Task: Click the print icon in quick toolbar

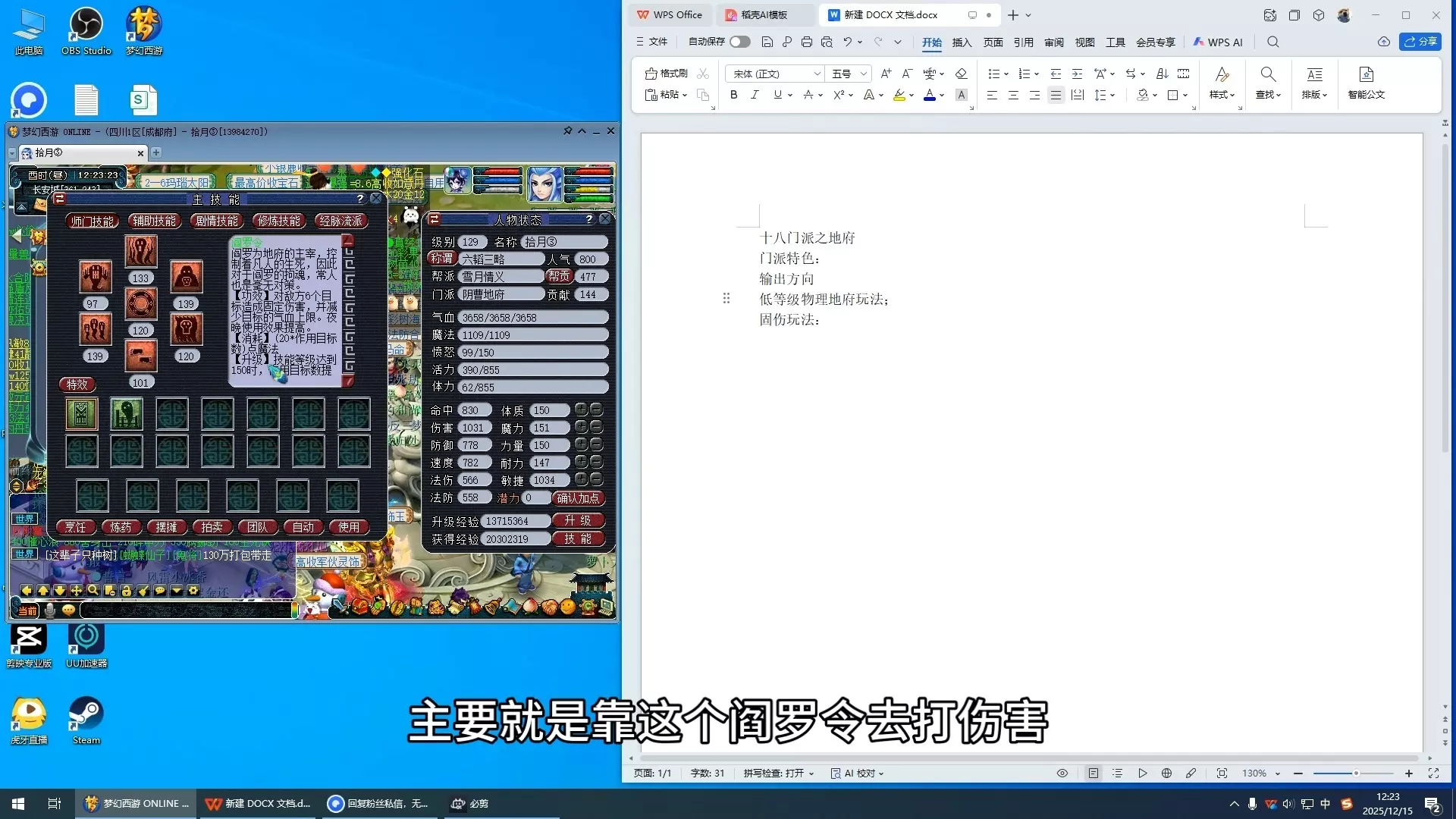Action: [807, 42]
